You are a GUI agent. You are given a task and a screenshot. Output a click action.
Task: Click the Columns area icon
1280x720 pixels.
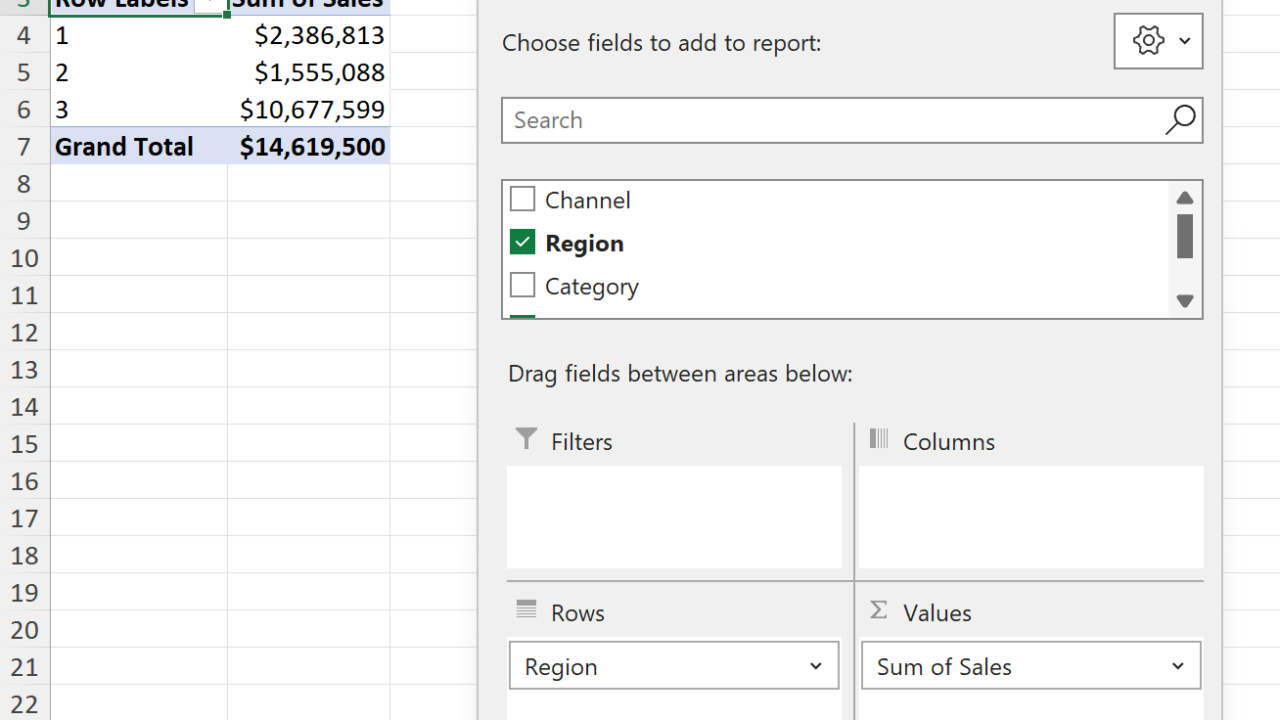pyautogui.click(x=879, y=439)
